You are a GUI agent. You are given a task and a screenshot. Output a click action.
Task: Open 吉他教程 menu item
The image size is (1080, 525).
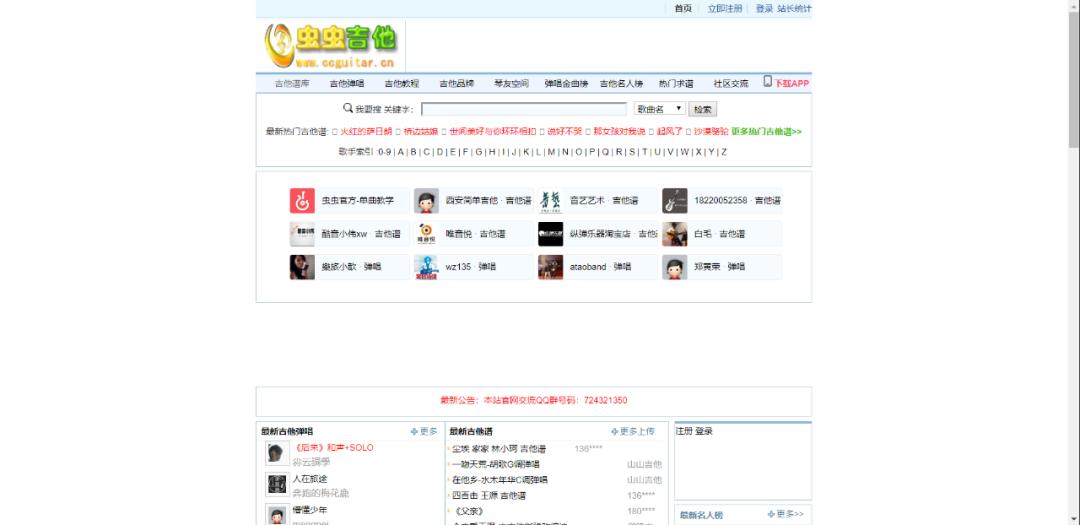point(402,83)
